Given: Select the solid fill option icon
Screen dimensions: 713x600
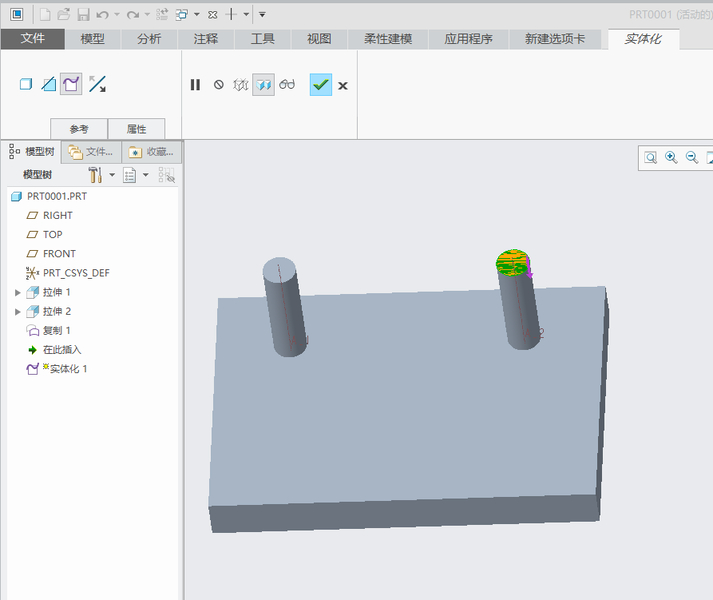Looking at the screenshot, I should (x=26, y=84).
